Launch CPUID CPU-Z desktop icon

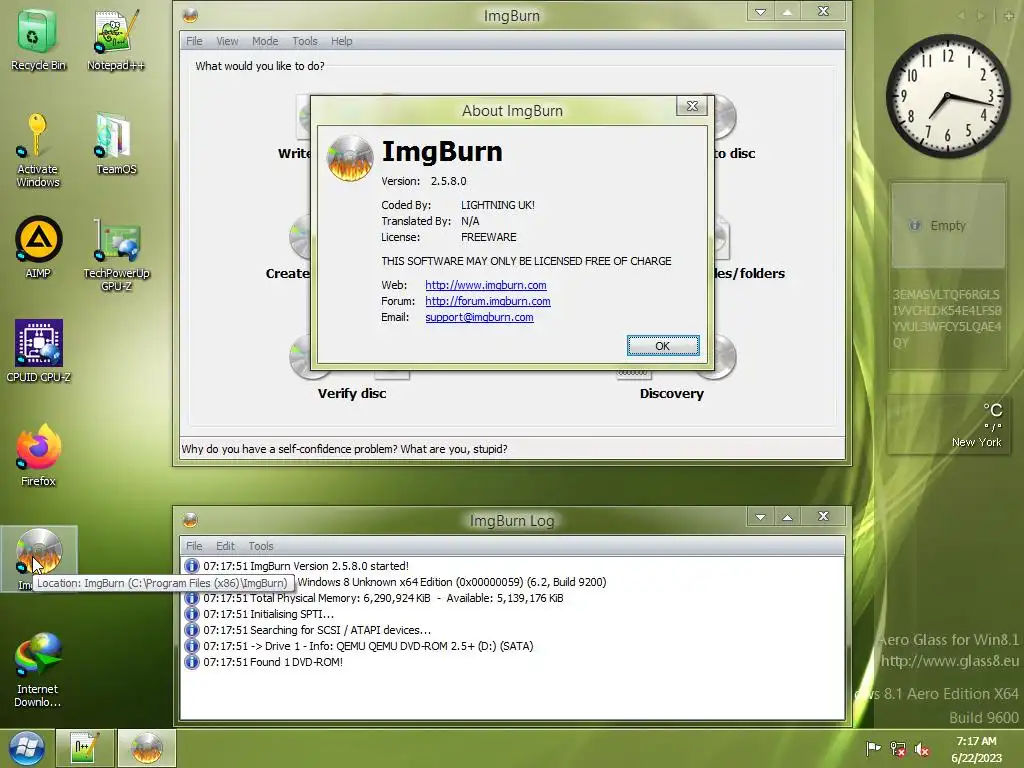click(38, 349)
